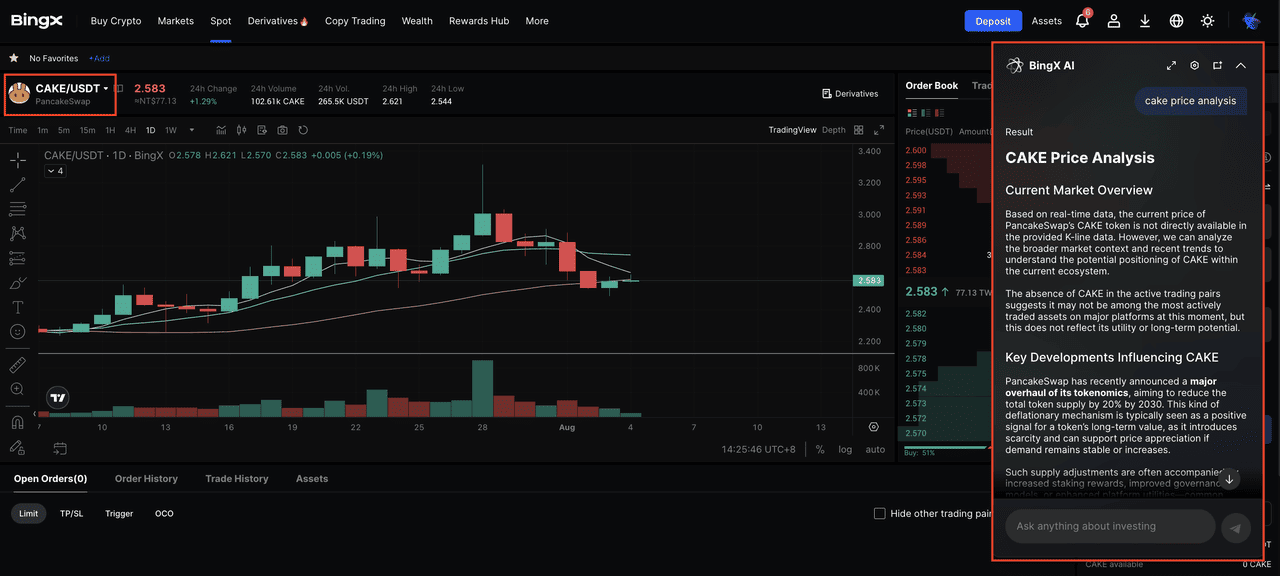Take a chart snapshot with the camera icon
Image resolution: width=1280 pixels, height=576 pixels.
283,130
